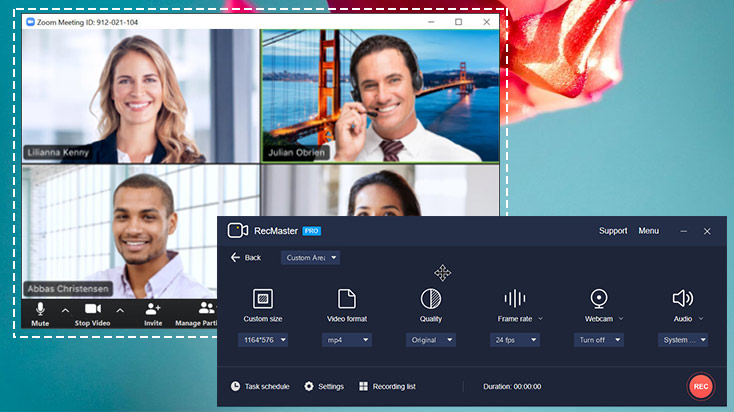Open the 24 fps frame rate dropdown
The image size is (734, 412).
pos(514,340)
